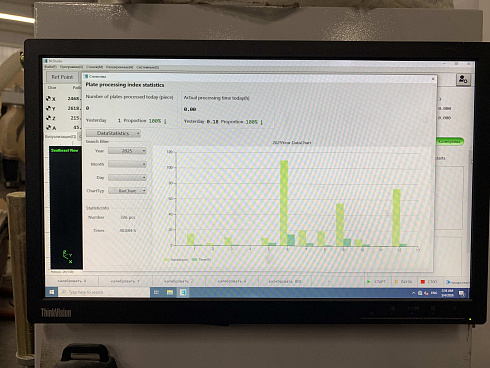The height and width of the screenshot is (368, 490).
Task: Click the red stop icon
Action: [423, 282]
